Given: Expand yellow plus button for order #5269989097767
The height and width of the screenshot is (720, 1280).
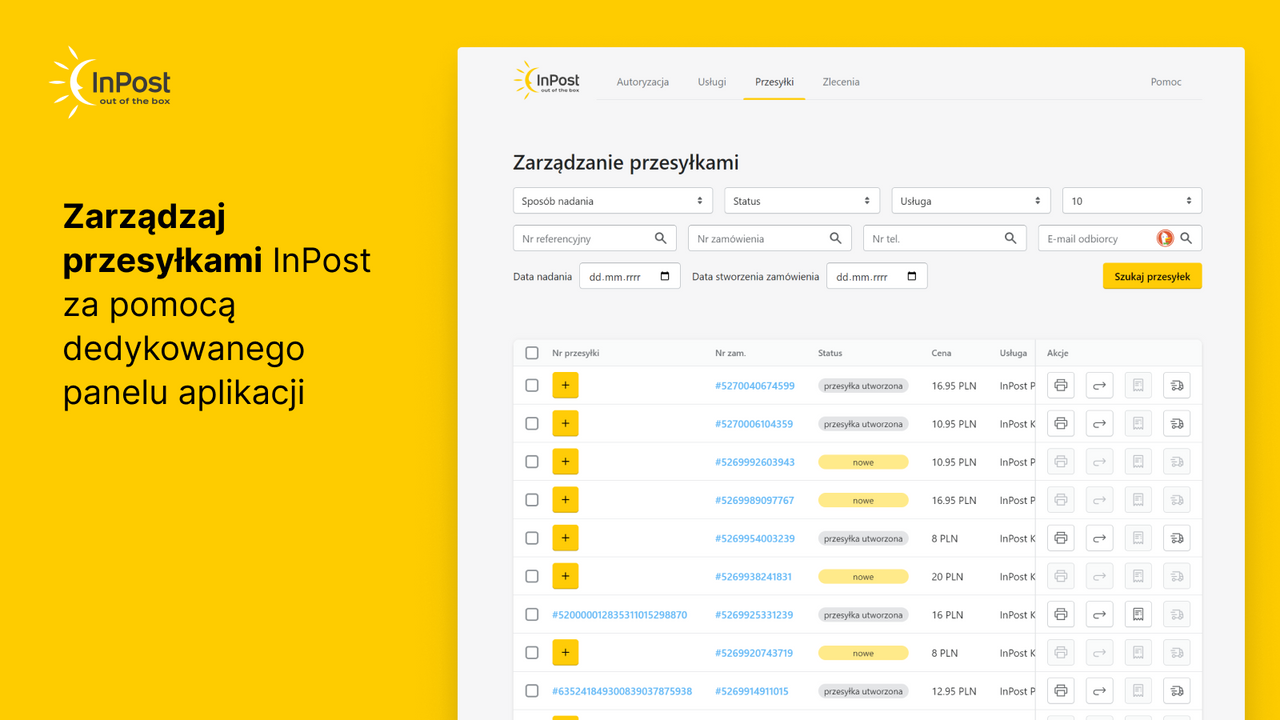Looking at the screenshot, I should point(565,500).
